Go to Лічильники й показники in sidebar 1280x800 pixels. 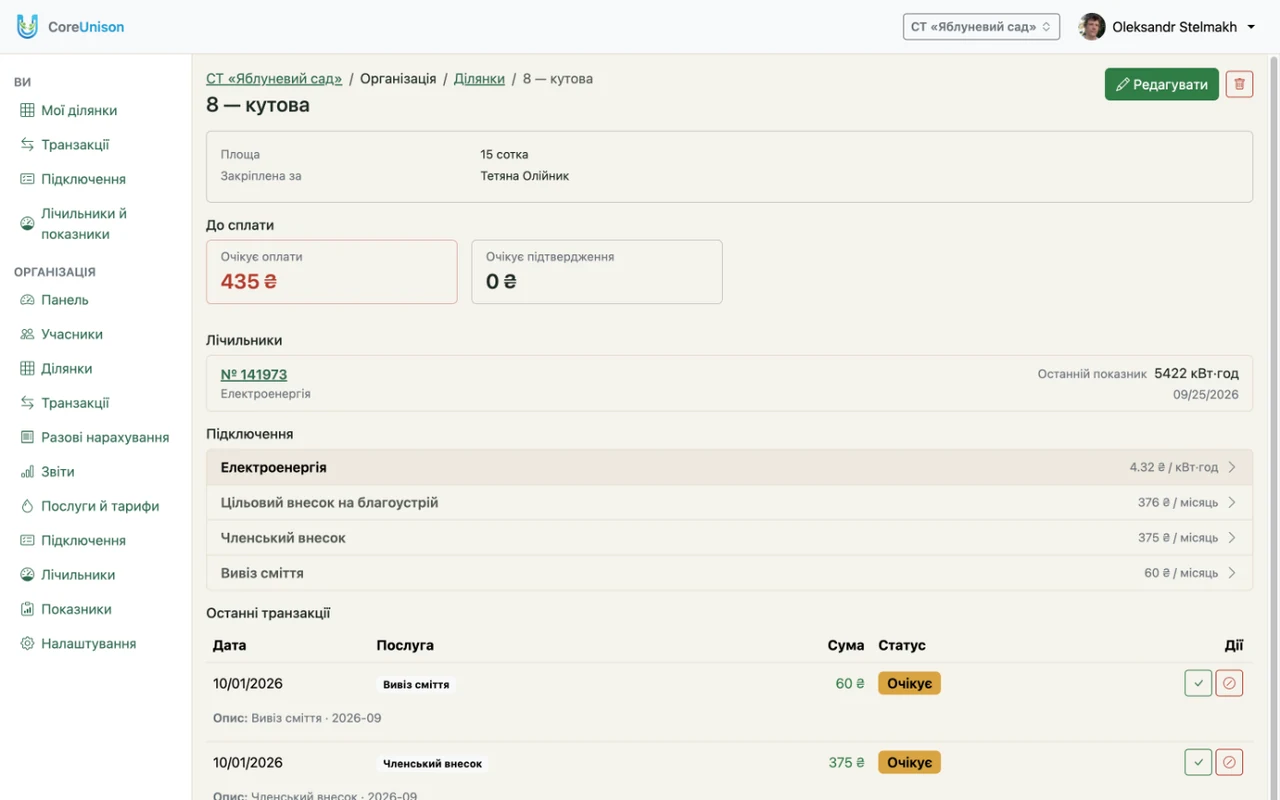[84, 224]
